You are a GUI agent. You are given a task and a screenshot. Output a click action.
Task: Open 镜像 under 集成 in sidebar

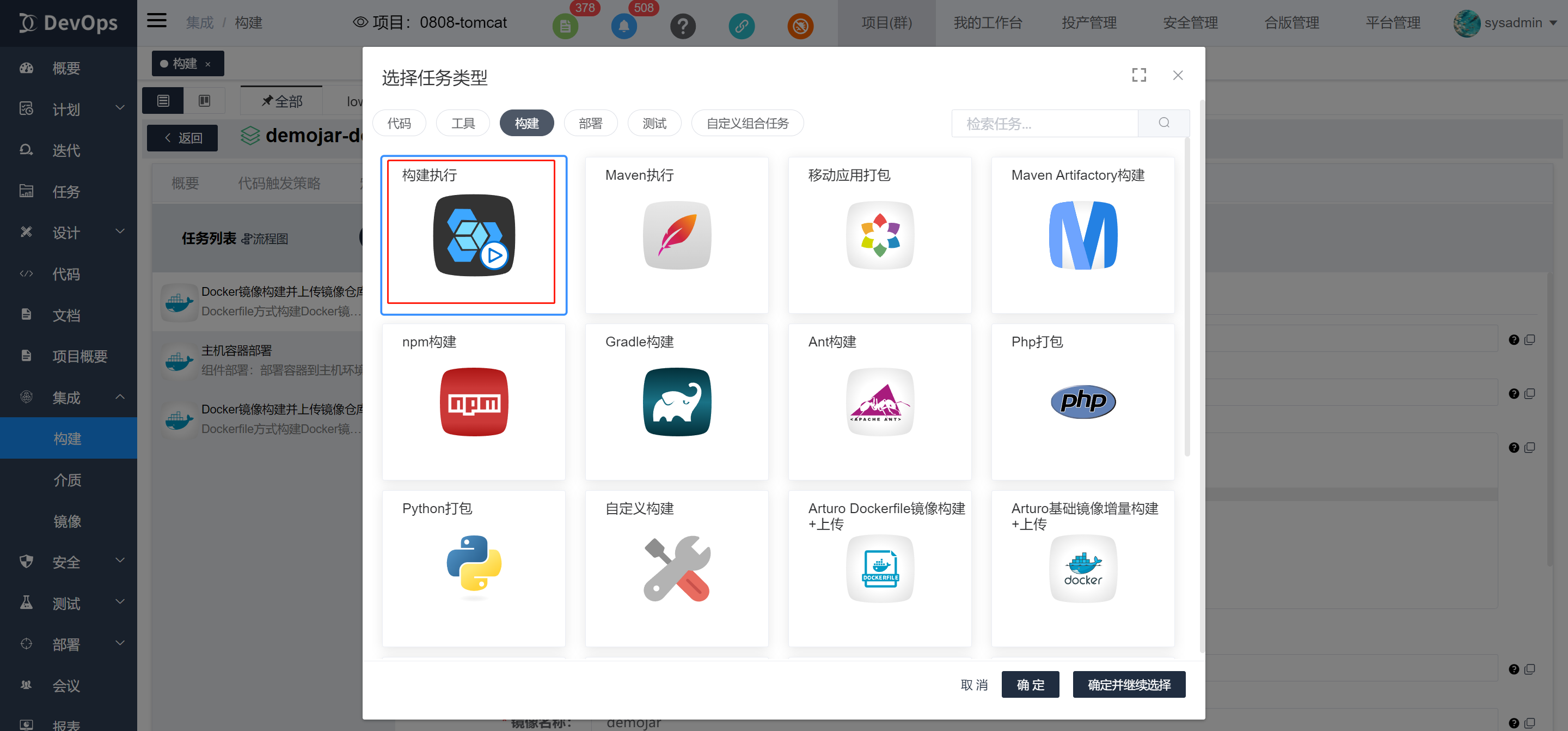tap(68, 521)
